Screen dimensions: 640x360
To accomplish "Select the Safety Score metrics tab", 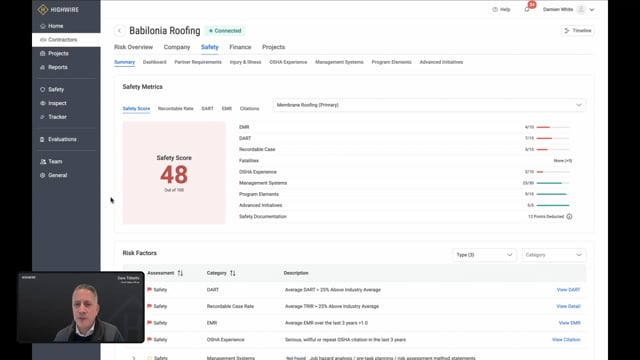I will click(x=136, y=109).
